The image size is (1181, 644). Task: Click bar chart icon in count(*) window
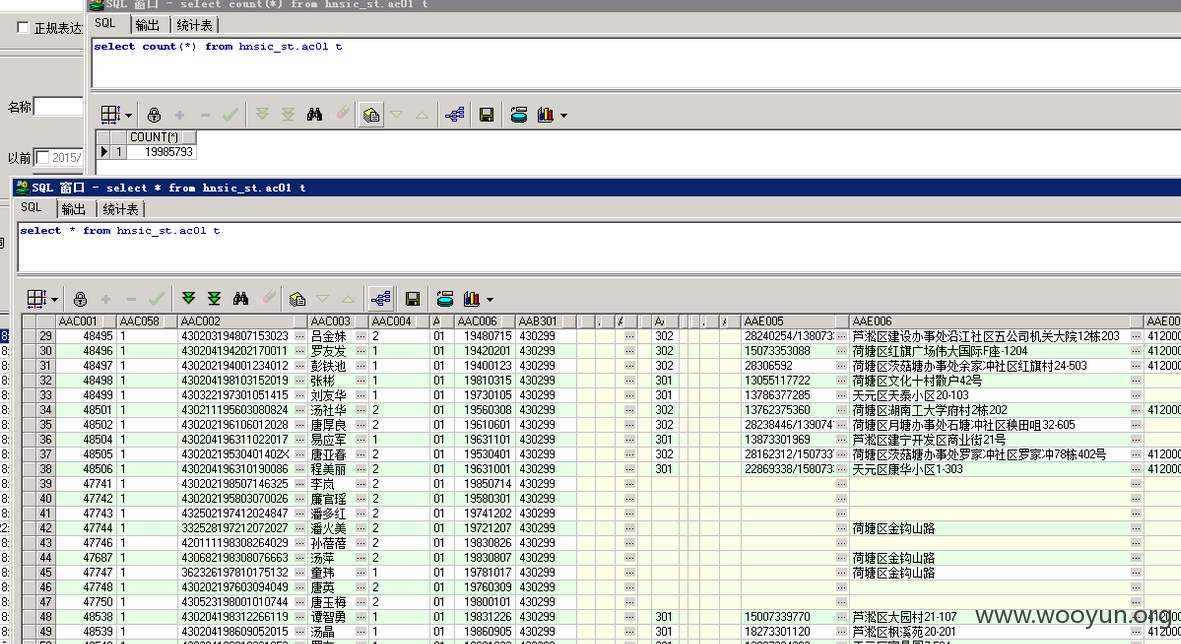546,114
